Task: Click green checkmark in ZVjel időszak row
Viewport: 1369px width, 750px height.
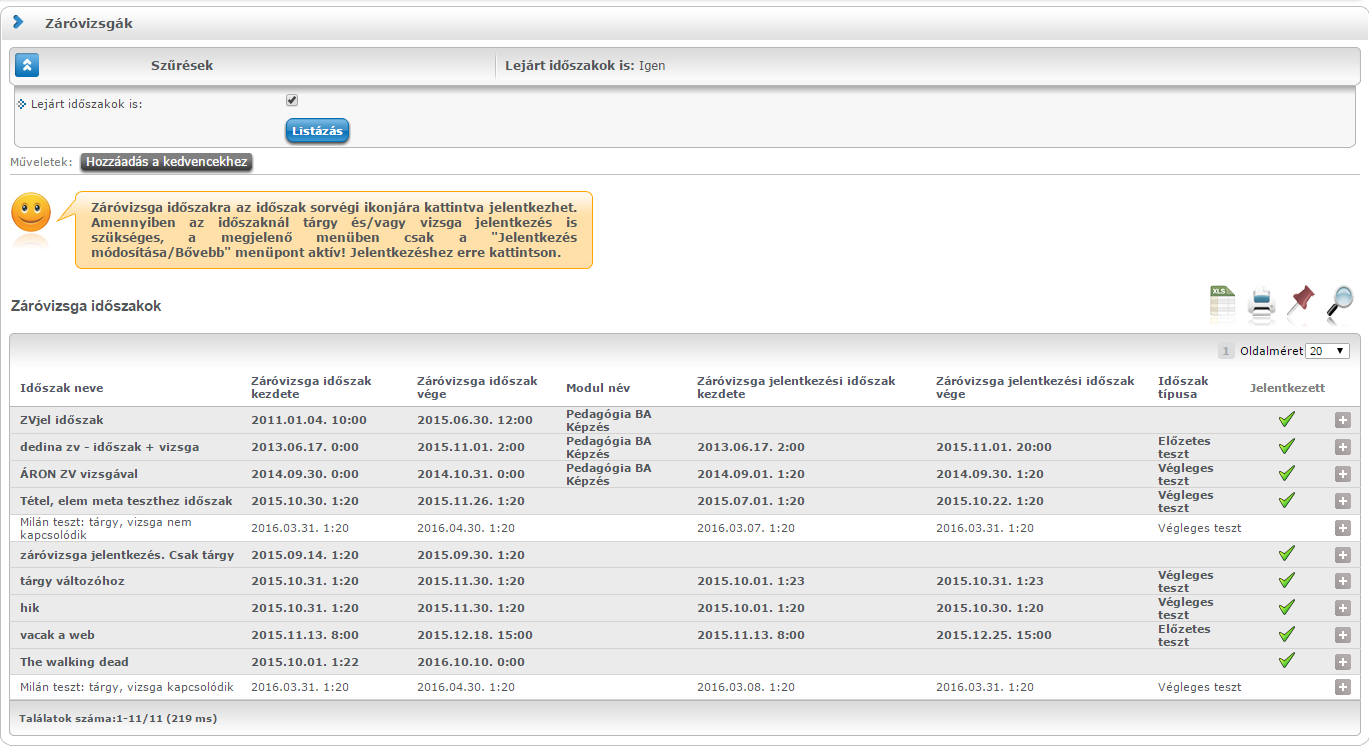Action: pos(1287,419)
